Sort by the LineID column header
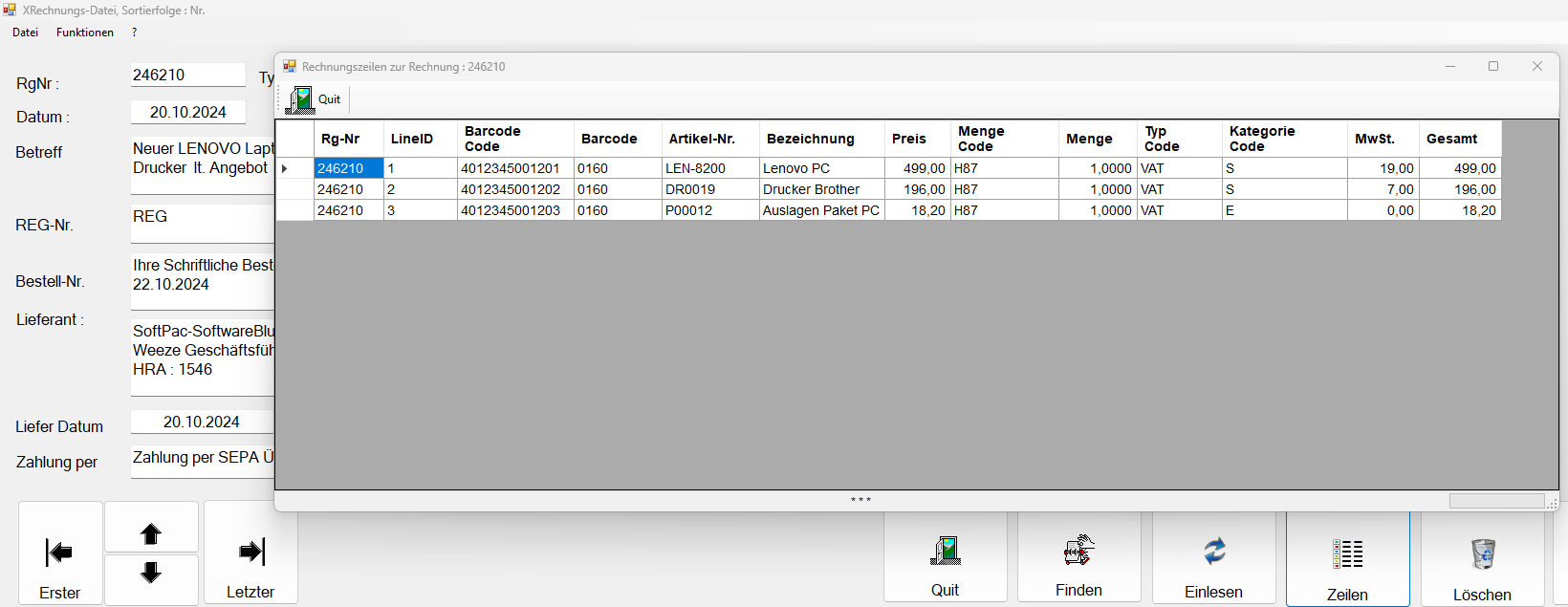This screenshot has width=1568, height=607. 421,139
